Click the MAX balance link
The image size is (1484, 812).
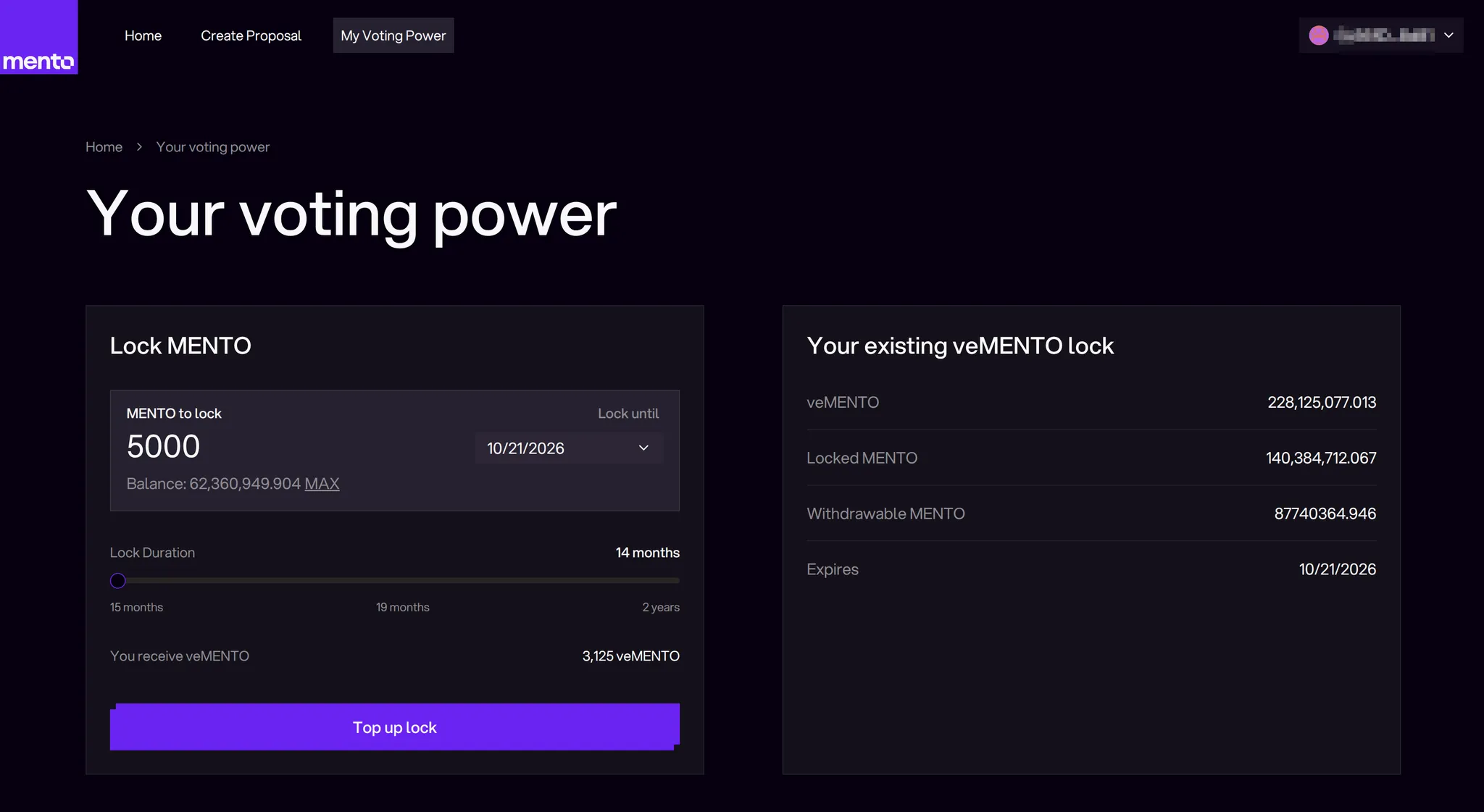click(322, 484)
